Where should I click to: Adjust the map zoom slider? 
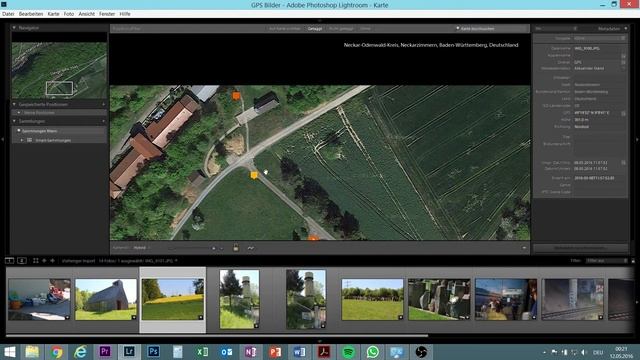tap(190, 248)
